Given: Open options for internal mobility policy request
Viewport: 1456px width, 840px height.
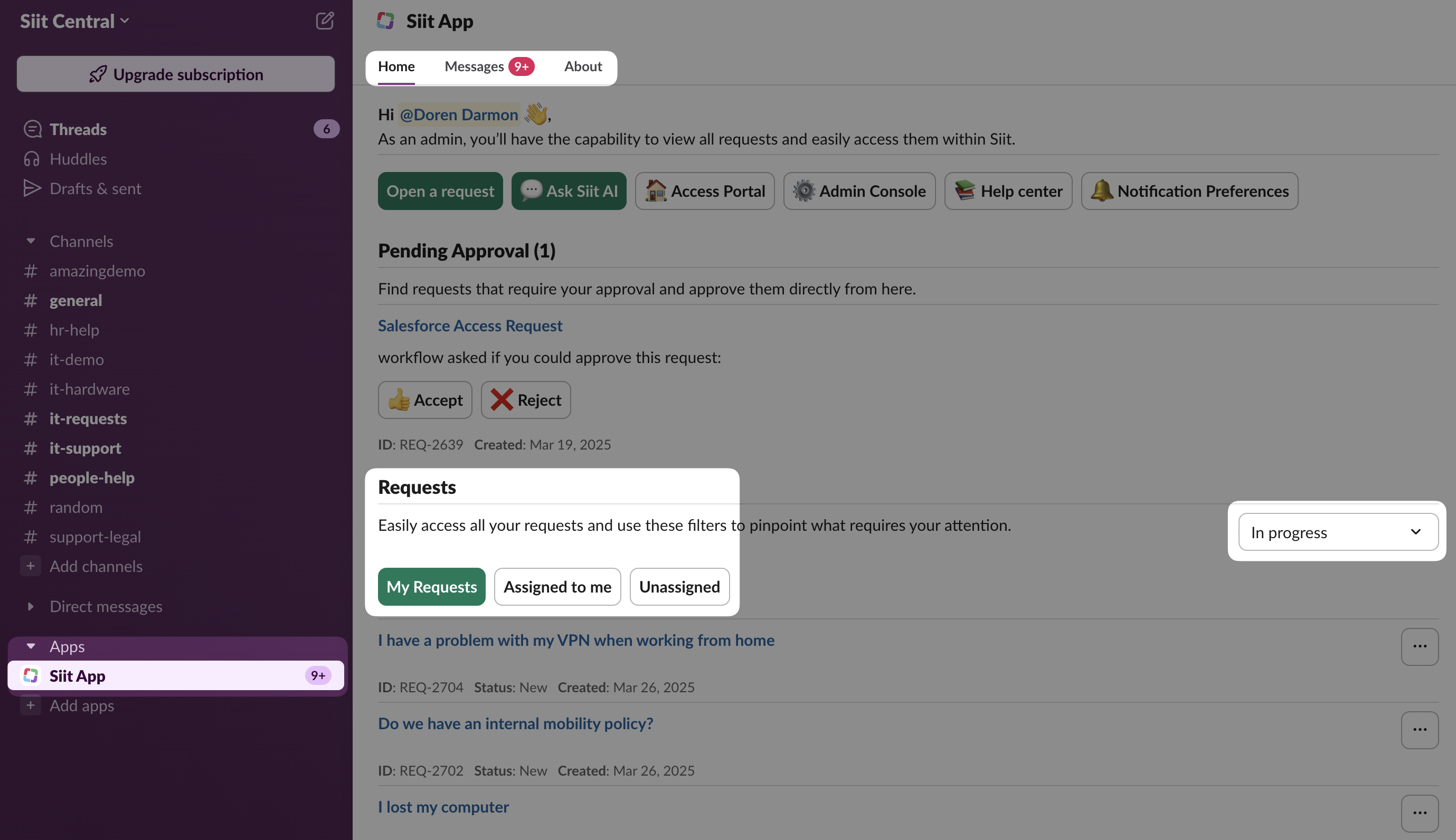Looking at the screenshot, I should 1419,730.
